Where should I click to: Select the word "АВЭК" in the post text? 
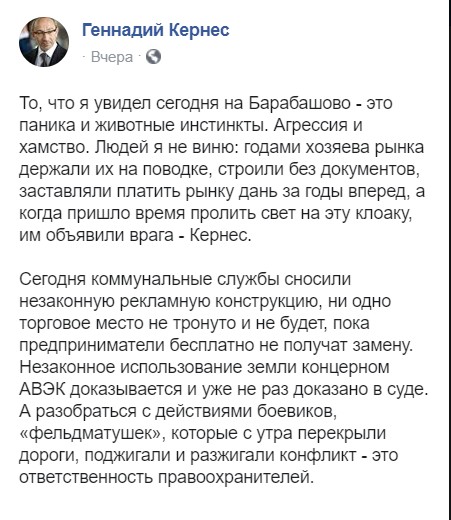click(x=43, y=389)
